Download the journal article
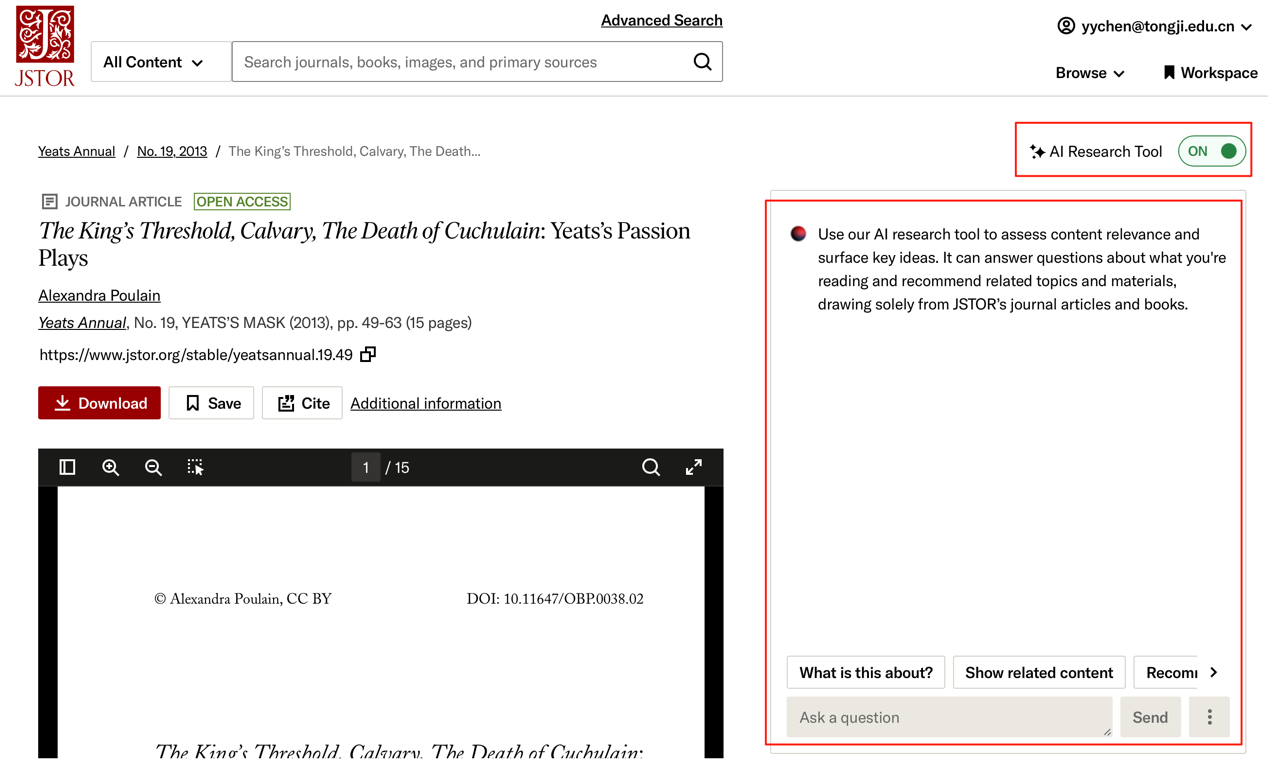This screenshot has width=1269, height=759. [99, 403]
